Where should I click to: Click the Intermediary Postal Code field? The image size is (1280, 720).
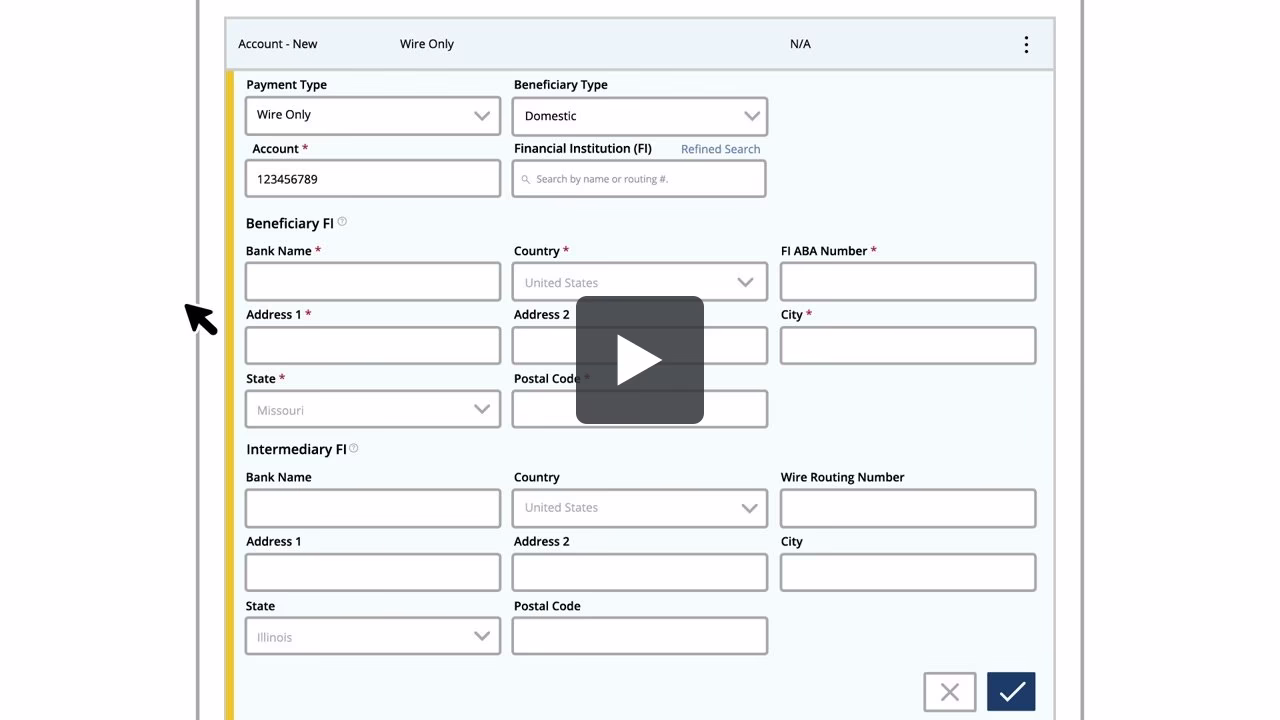click(639, 636)
